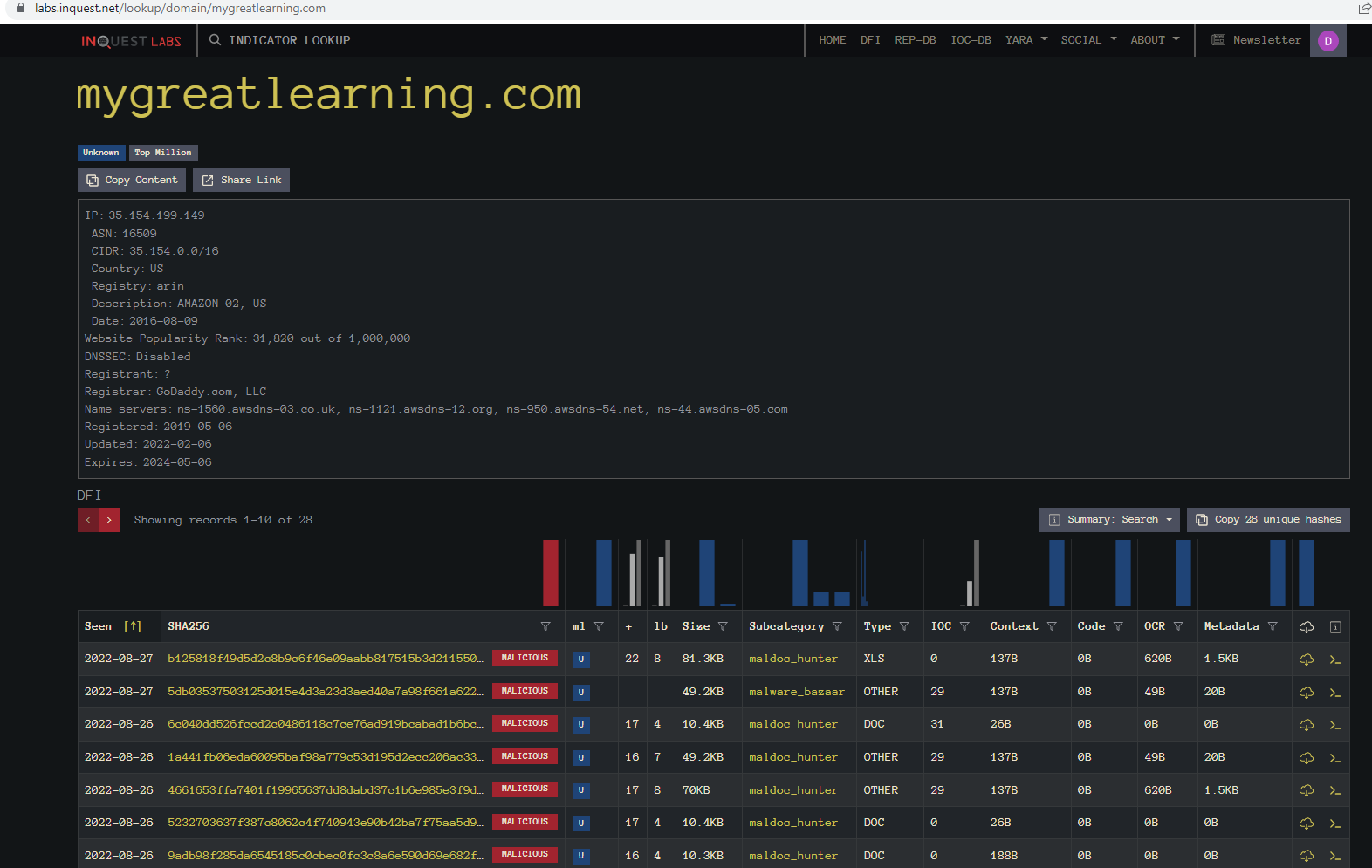Click the red bar in SHA256 histogram
Image resolution: width=1372 pixels, height=868 pixels.
[550, 573]
